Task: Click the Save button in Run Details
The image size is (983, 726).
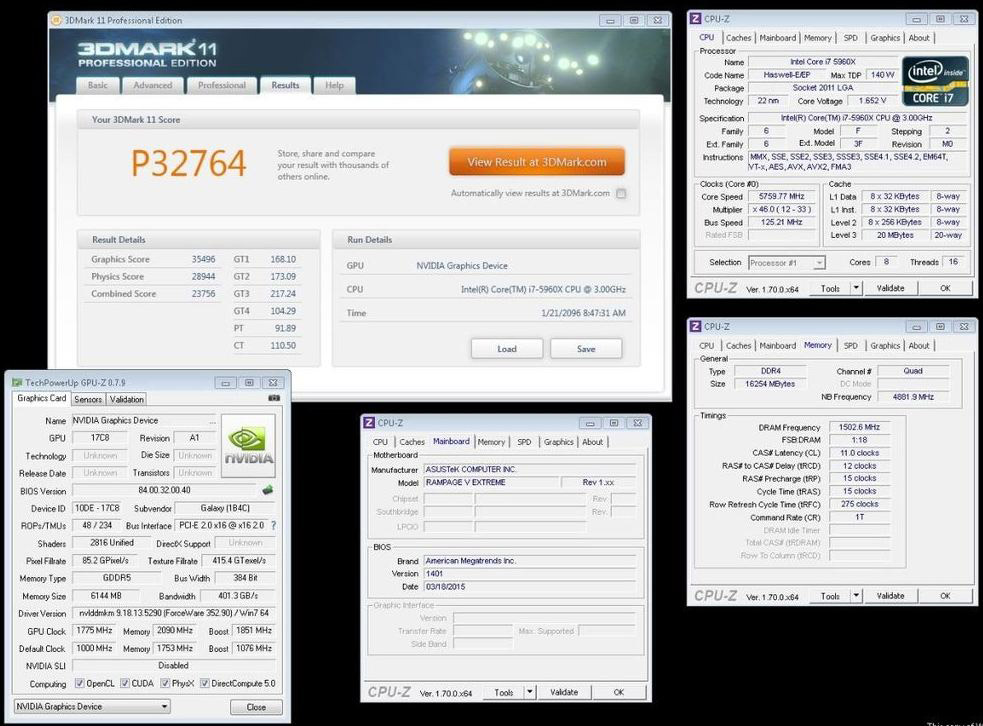Action: coord(586,349)
